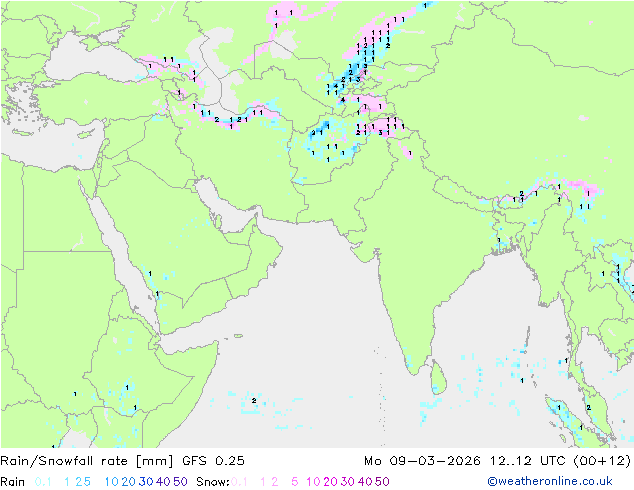This screenshot has height=490, width=634.
Task: Select Snow legend value 5
Action: (295, 482)
